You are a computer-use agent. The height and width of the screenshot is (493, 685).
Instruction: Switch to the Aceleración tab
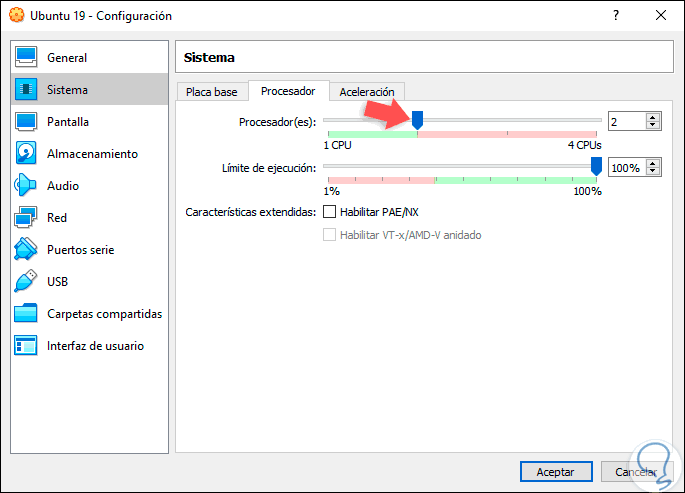[x=367, y=92]
